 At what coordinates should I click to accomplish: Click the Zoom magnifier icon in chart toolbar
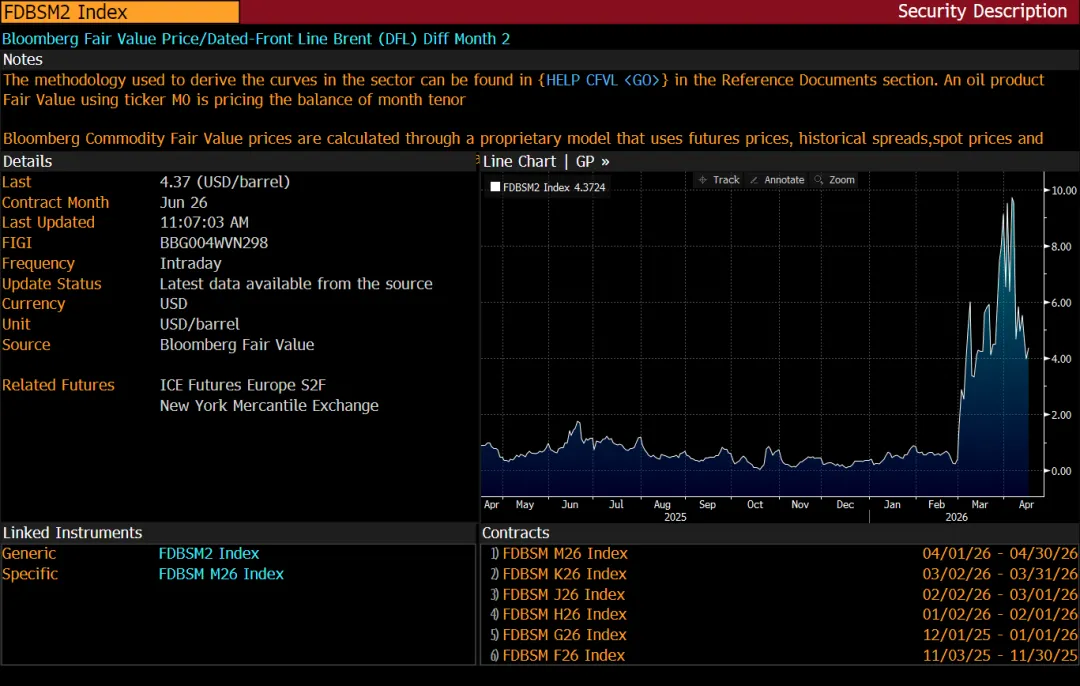pos(818,180)
